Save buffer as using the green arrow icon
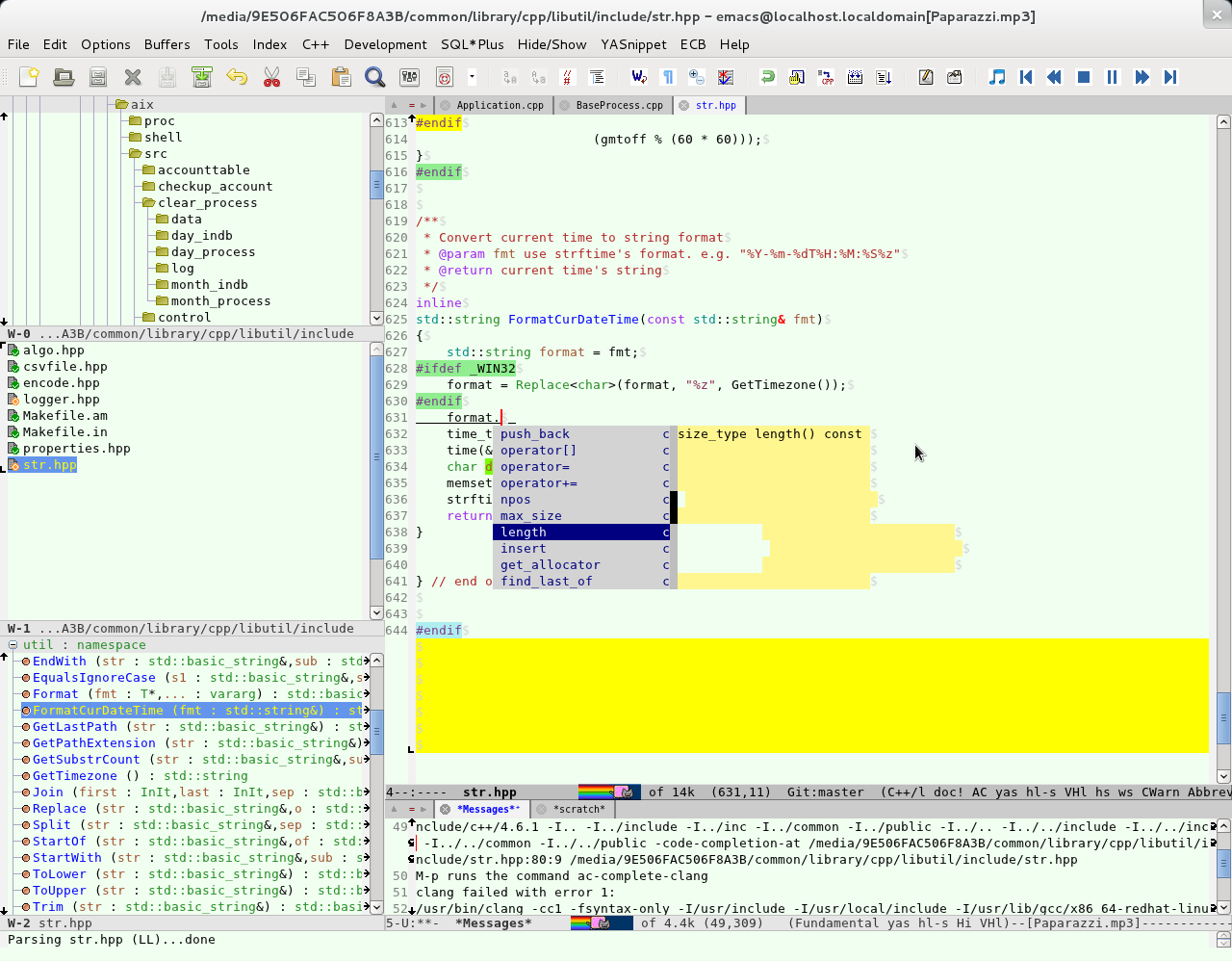This screenshot has width=1232, height=961. pos(202,77)
